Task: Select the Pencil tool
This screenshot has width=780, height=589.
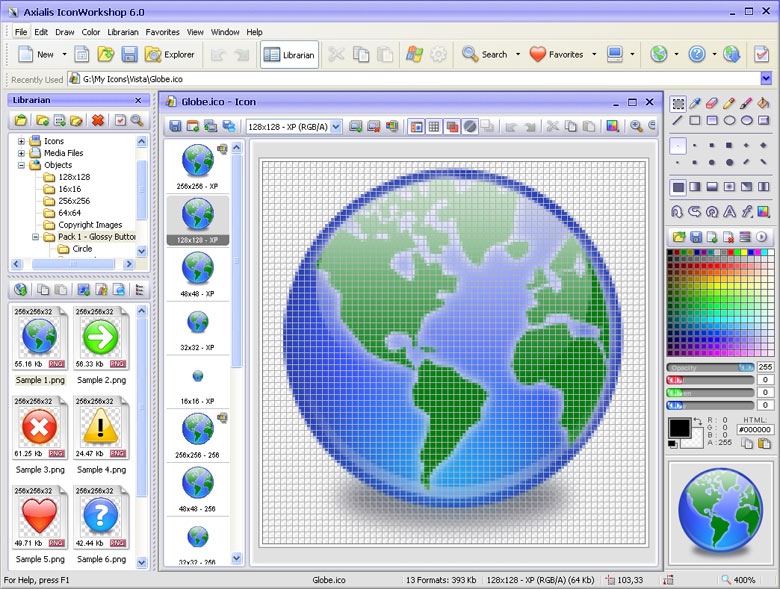Action: point(729,103)
